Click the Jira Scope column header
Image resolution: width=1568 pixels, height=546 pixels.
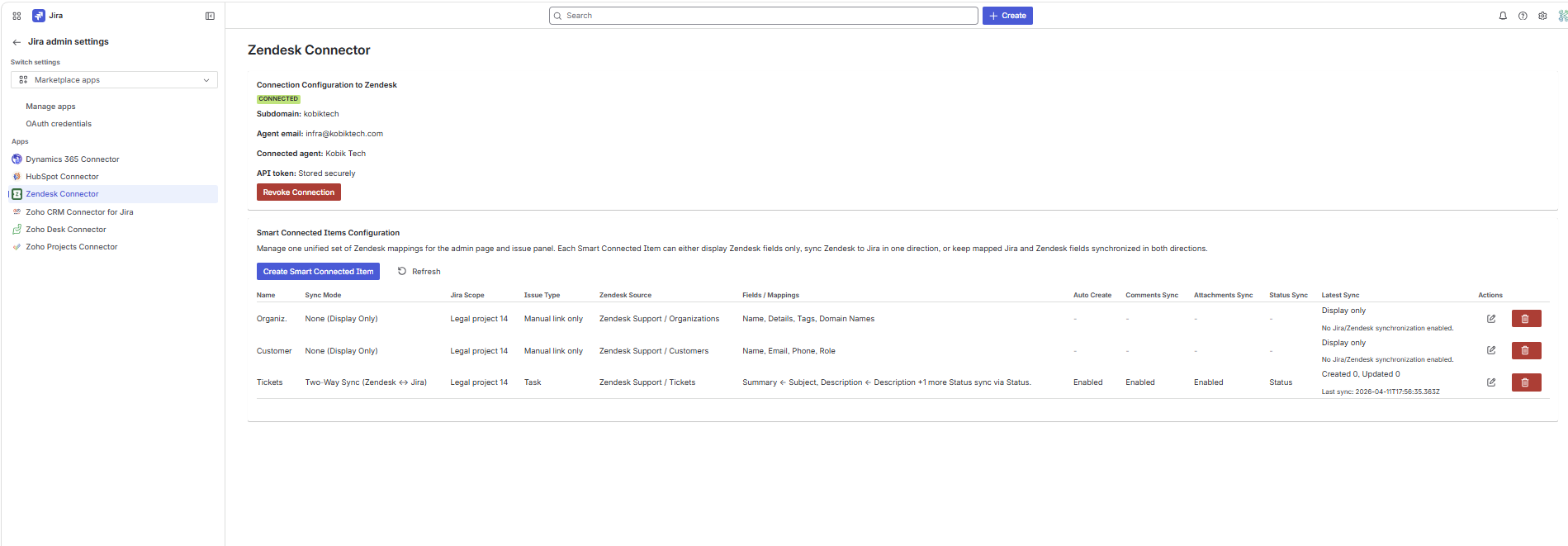[x=467, y=295]
